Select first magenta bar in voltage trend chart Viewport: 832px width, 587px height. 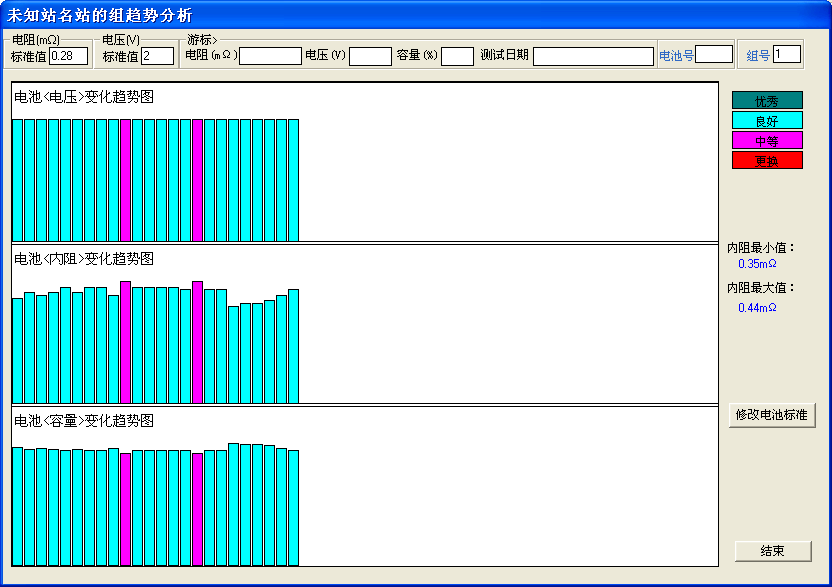(x=125, y=180)
